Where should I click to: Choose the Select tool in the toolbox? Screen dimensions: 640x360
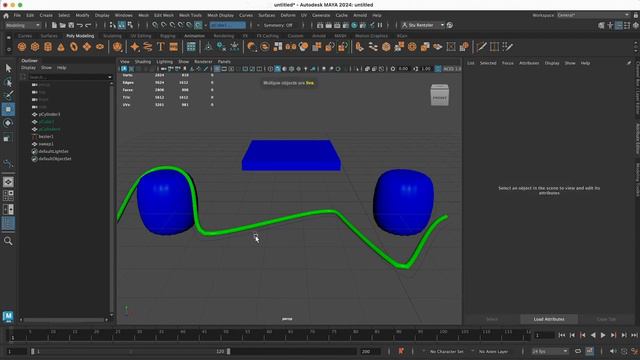click(x=8, y=68)
